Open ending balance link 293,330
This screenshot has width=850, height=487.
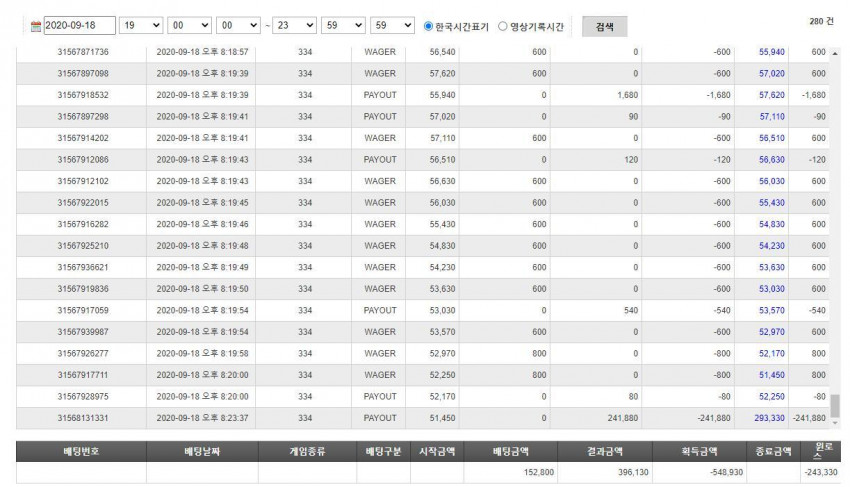coord(769,418)
